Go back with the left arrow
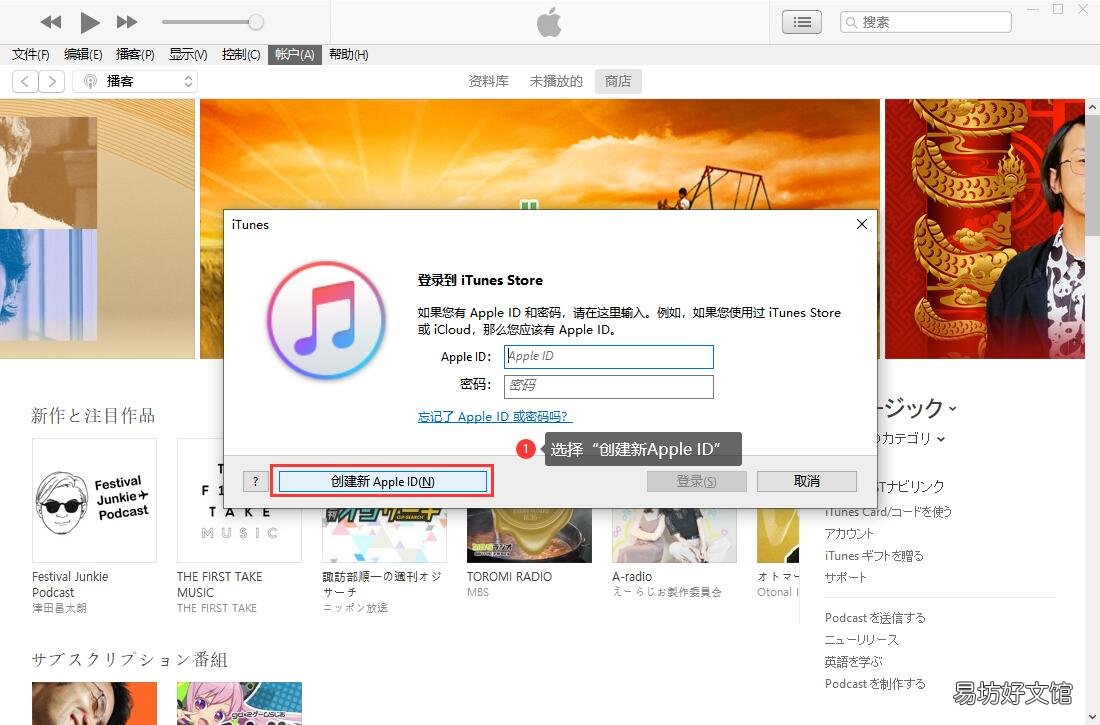The width and height of the screenshot is (1100, 725). click(x=25, y=81)
